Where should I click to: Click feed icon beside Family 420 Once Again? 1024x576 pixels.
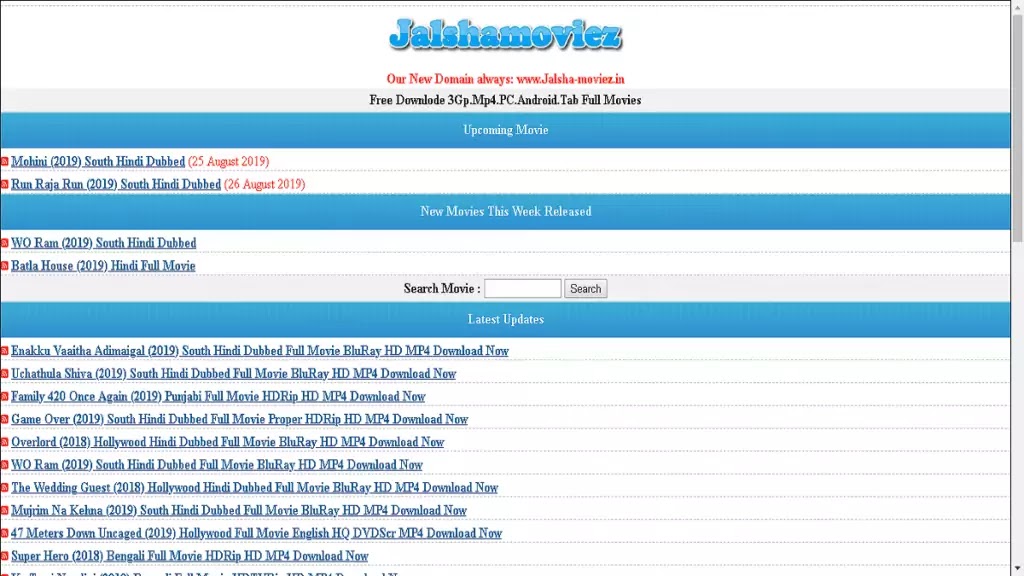[5, 396]
